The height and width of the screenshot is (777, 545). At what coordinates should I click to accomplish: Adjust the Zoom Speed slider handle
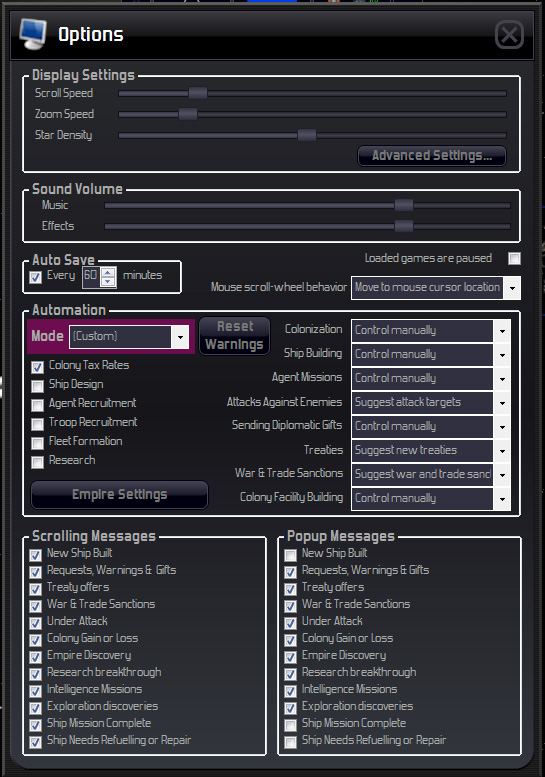[188, 114]
